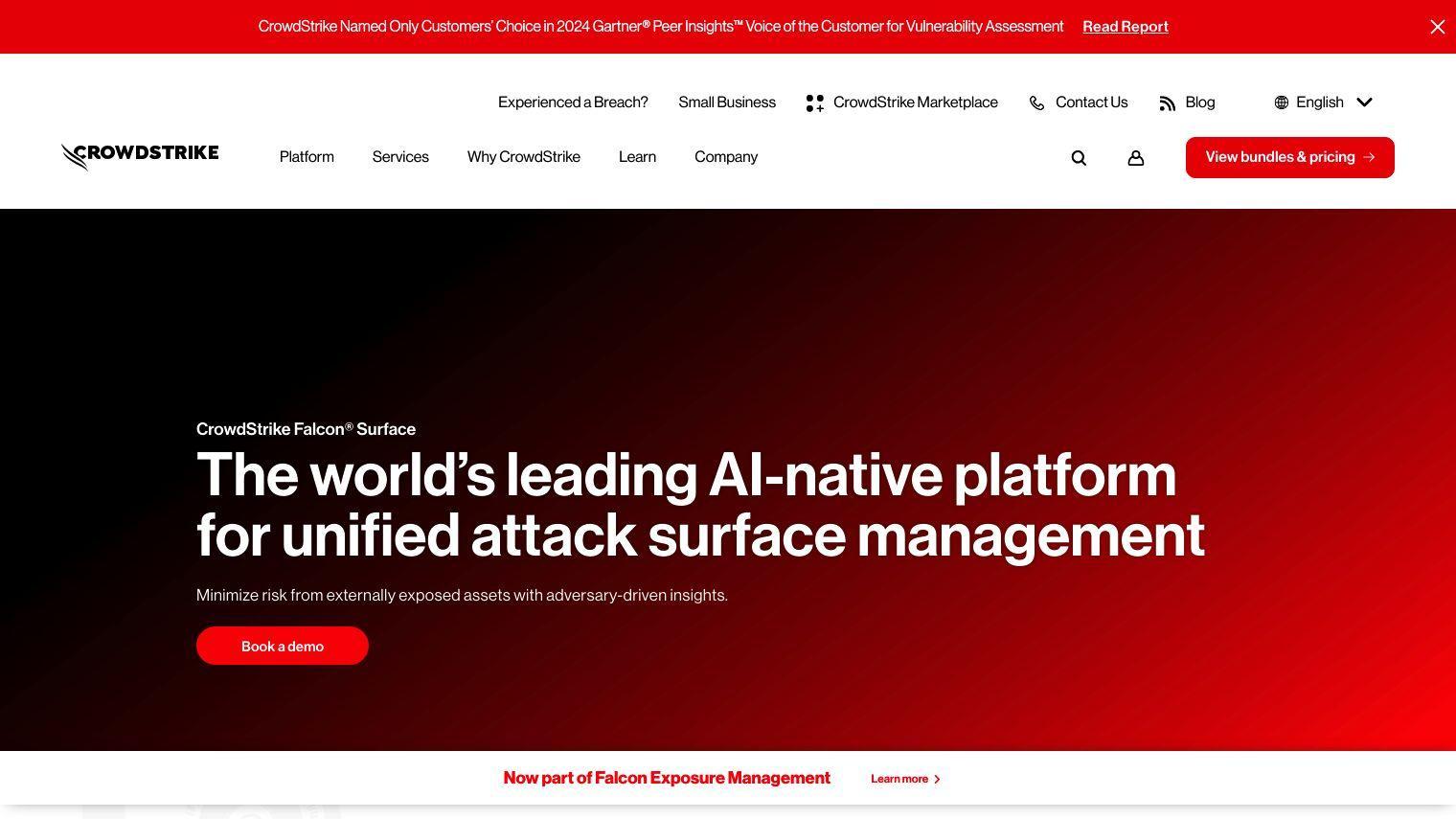This screenshot has width=1456, height=819.
Task: Click the Minimize risk subtitle text
Action: click(462, 595)
